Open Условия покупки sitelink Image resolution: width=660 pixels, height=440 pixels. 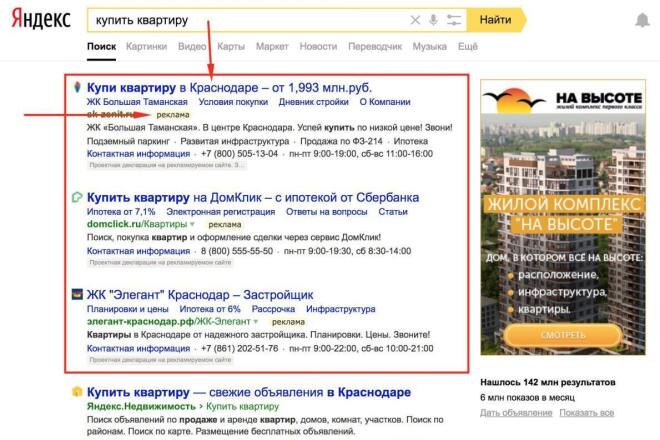[233, 102]
